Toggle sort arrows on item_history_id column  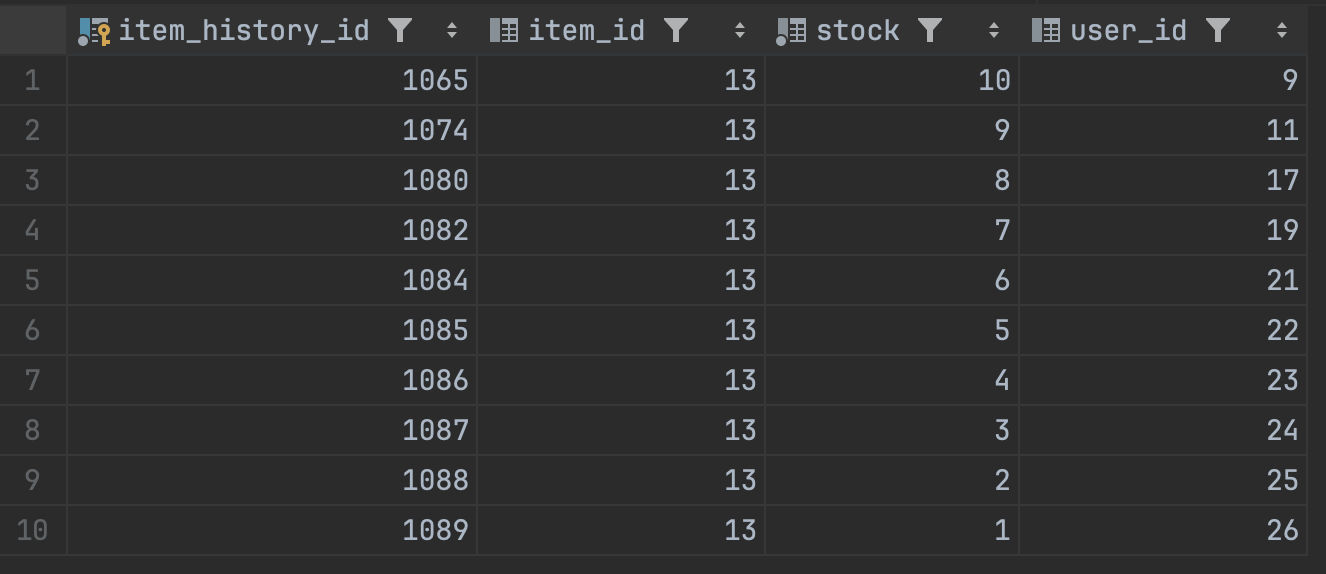[x=452, y=31]
